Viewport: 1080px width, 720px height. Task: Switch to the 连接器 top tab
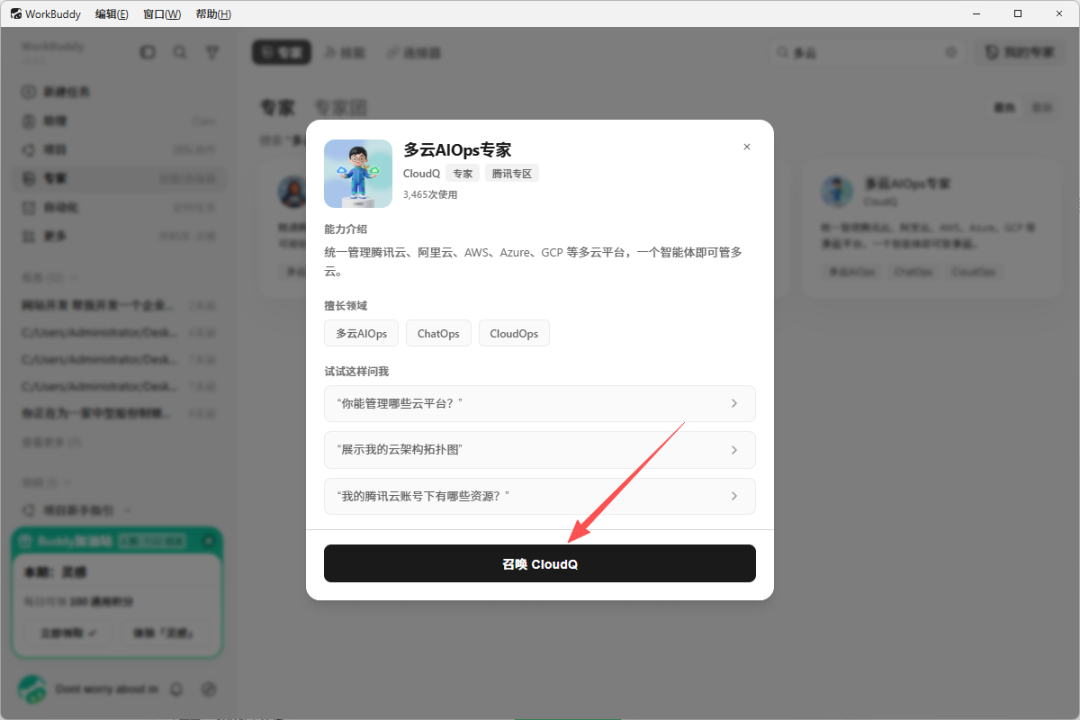click(413, 52)
